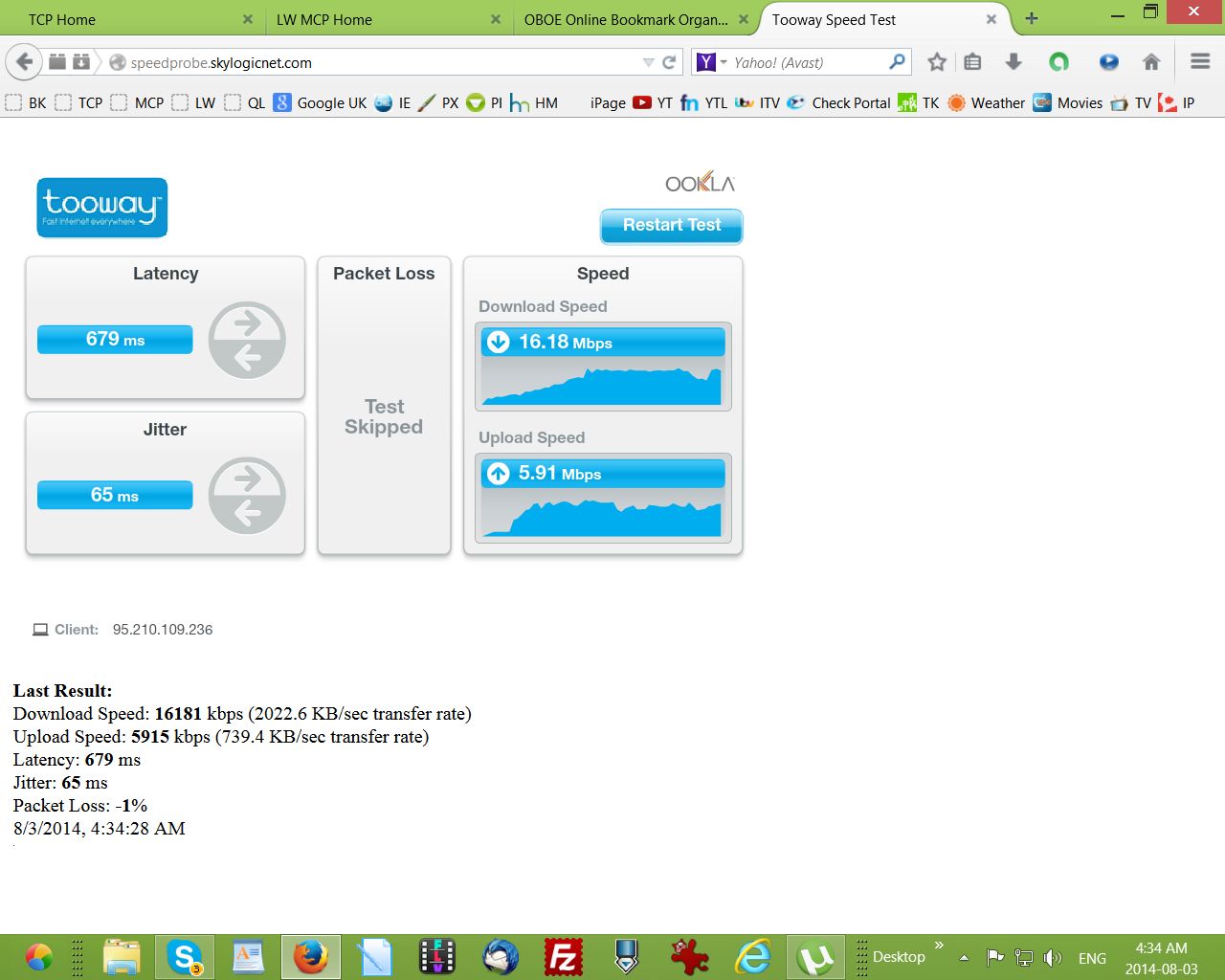This screenshot has width=1225, height=980.
Task: Open the Firefox hamburger menu
Action: pyautogui.click(x=1200, y=61)
